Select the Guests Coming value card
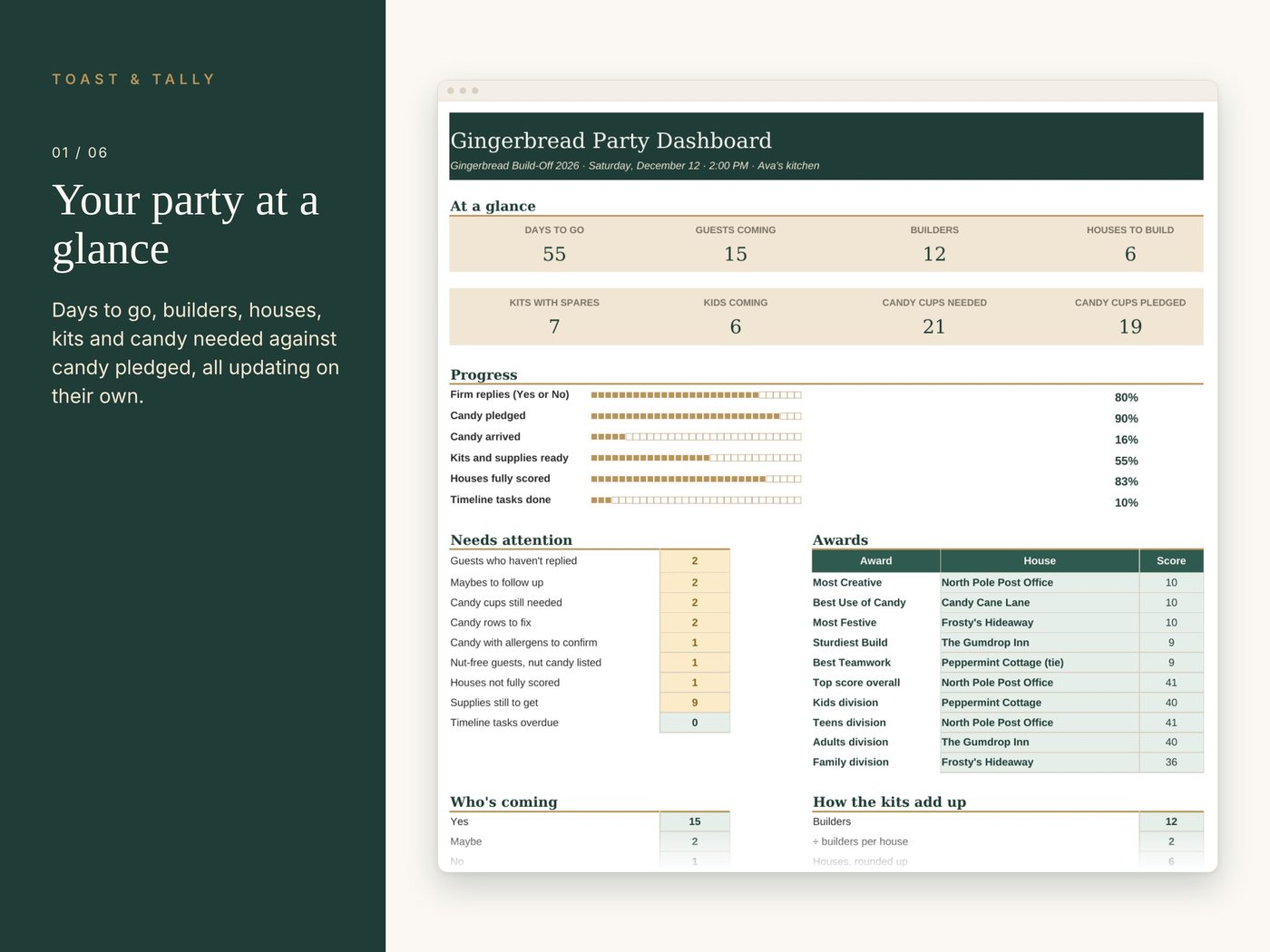Viewport: 1270px width, 952px height. pyautogui.click(x=736, y=244)
